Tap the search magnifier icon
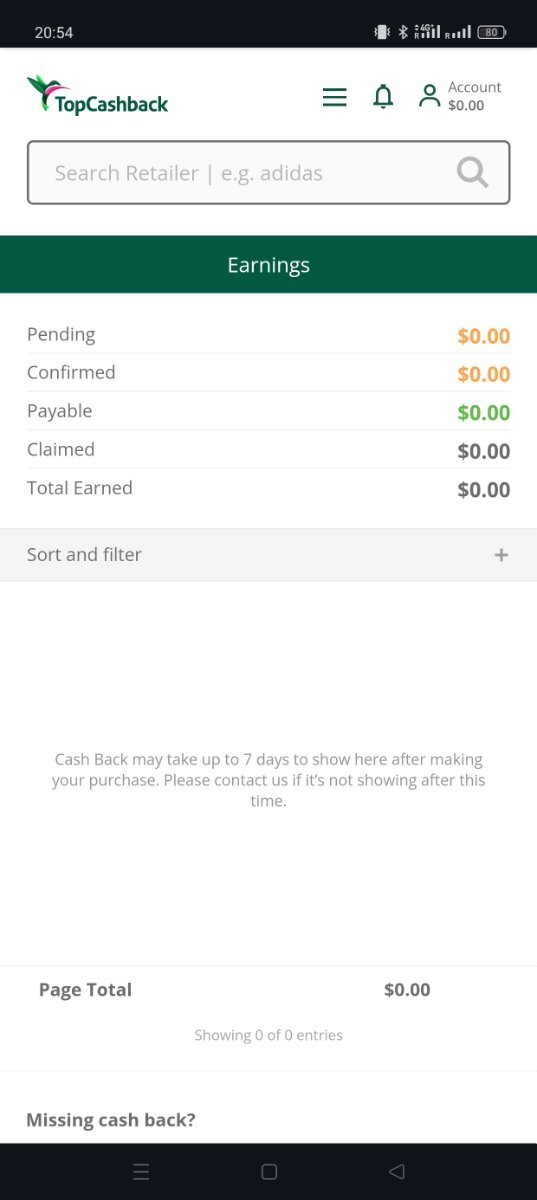 pyautogui.click(x=472, y=173)
